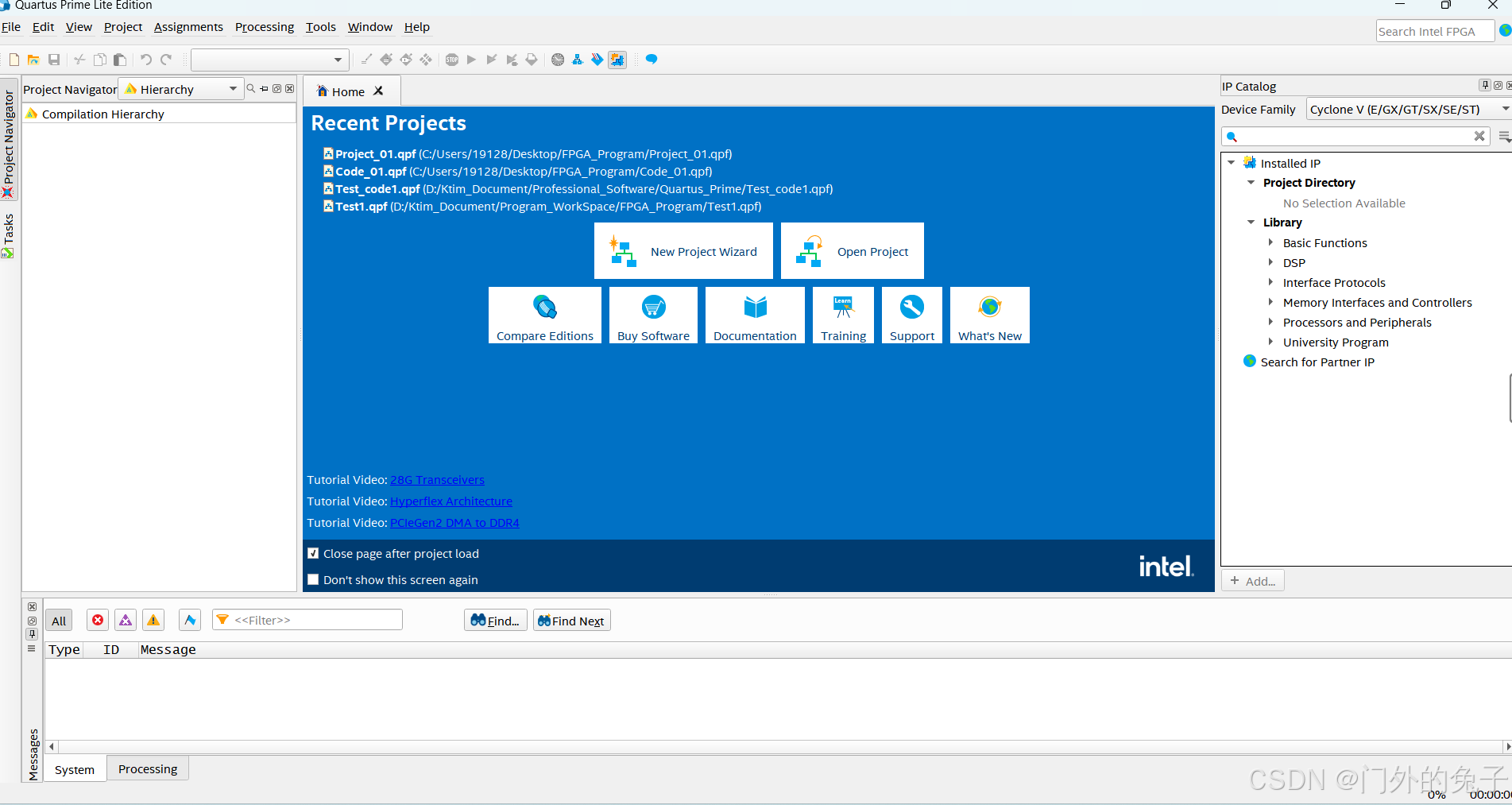Click the Project Navigator search magnifier icon
Viewport: 1512px width, 805px height.
pyautogui.click(x=251, y=89)
